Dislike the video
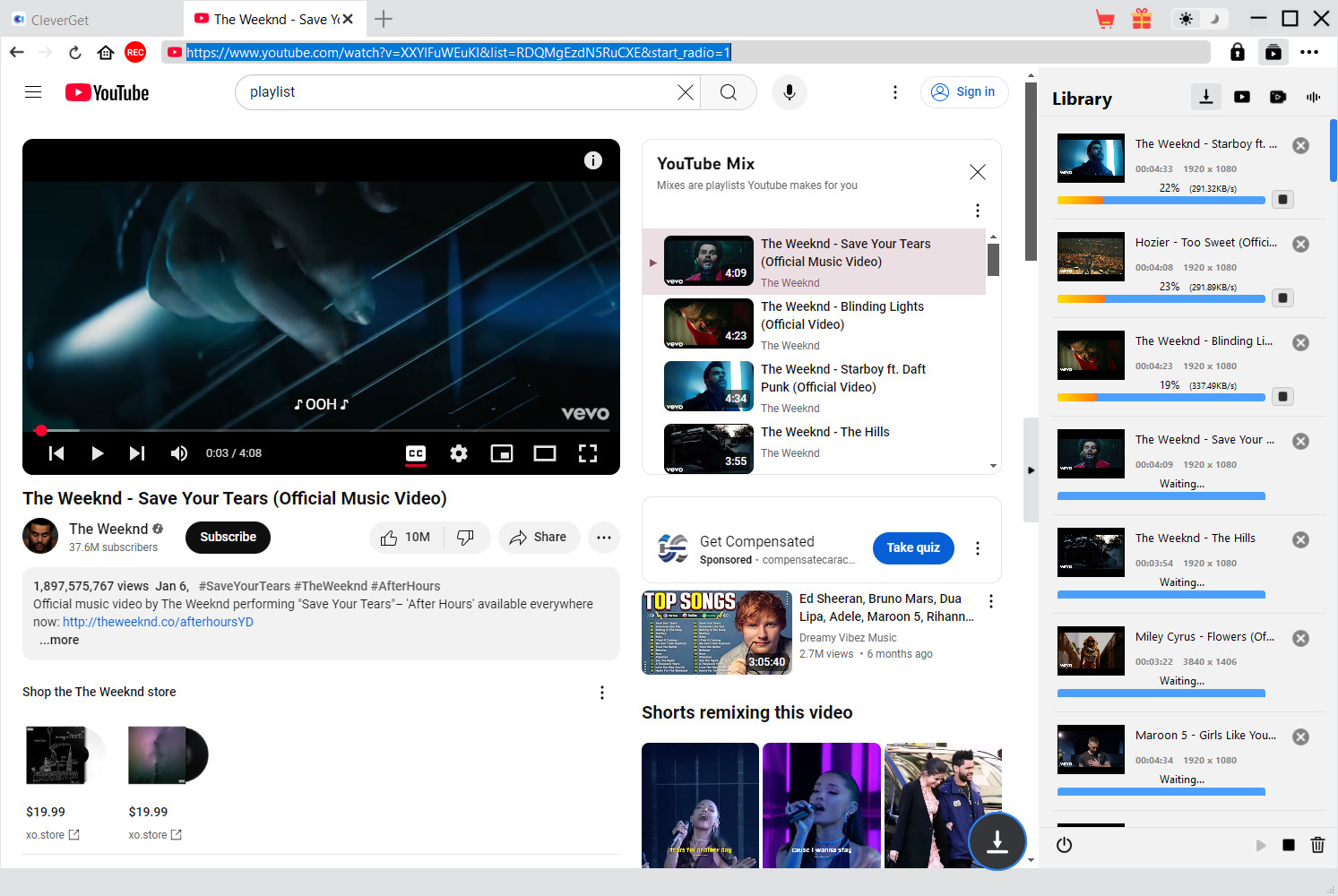 [x=466, y=538]
